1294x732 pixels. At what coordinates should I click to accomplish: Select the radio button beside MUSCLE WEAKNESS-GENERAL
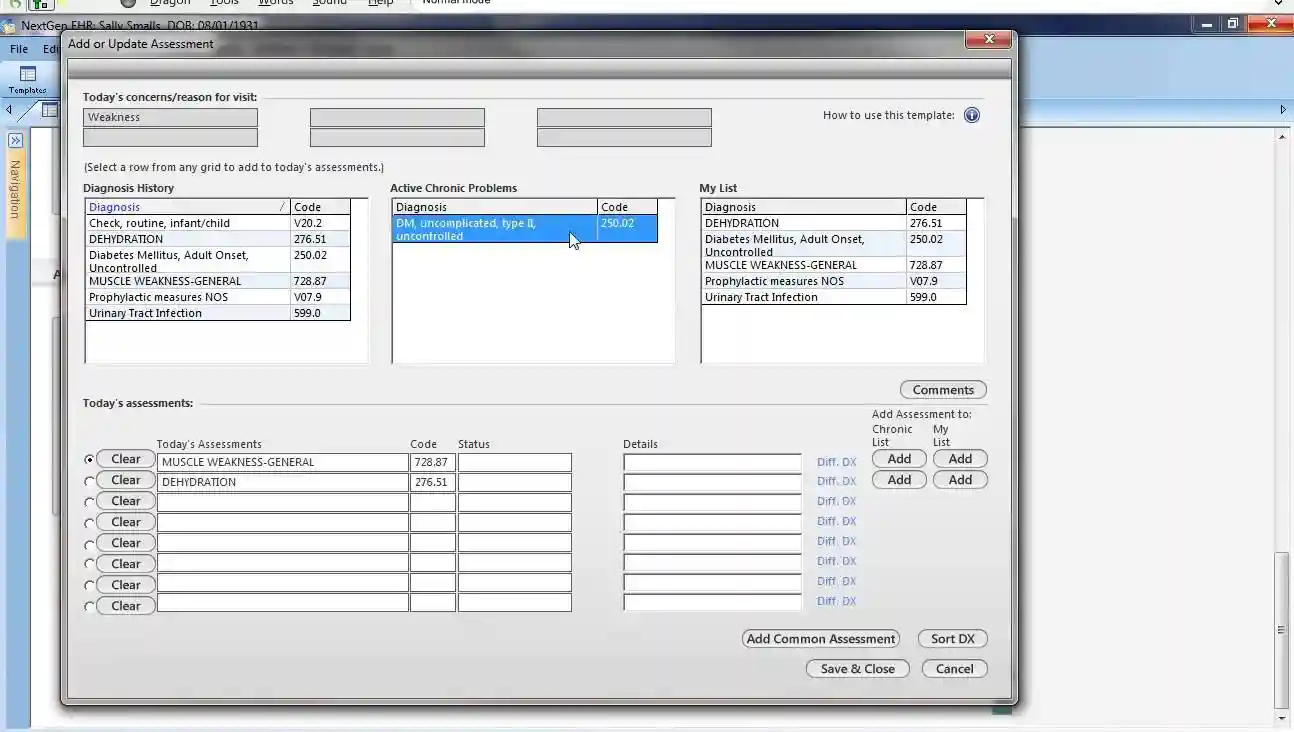point(89,459)
